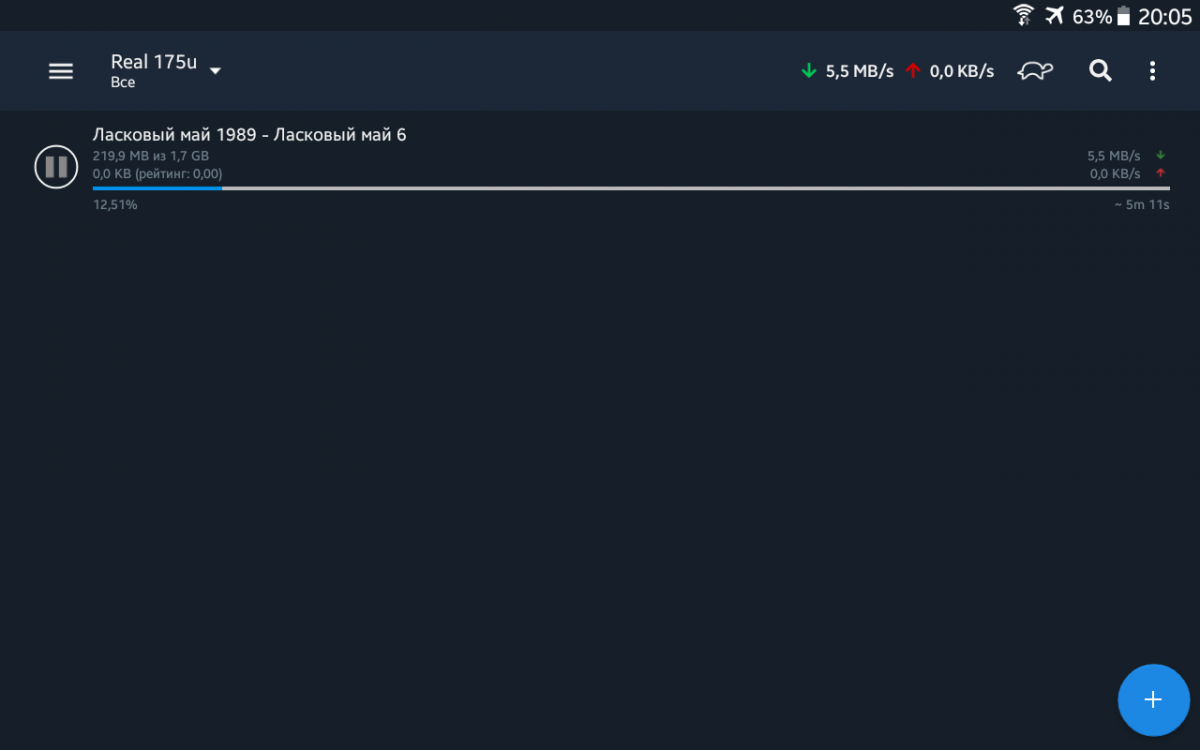Click the Wi-Fi status bar icon
Image resolution: width=1200 pixels, height=750 pixels.
coord(1023,15)
